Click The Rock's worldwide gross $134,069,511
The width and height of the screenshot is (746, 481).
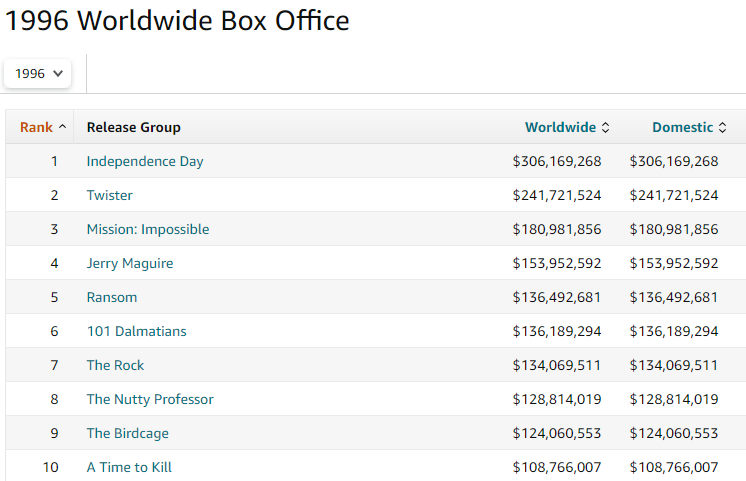[557, 365]
